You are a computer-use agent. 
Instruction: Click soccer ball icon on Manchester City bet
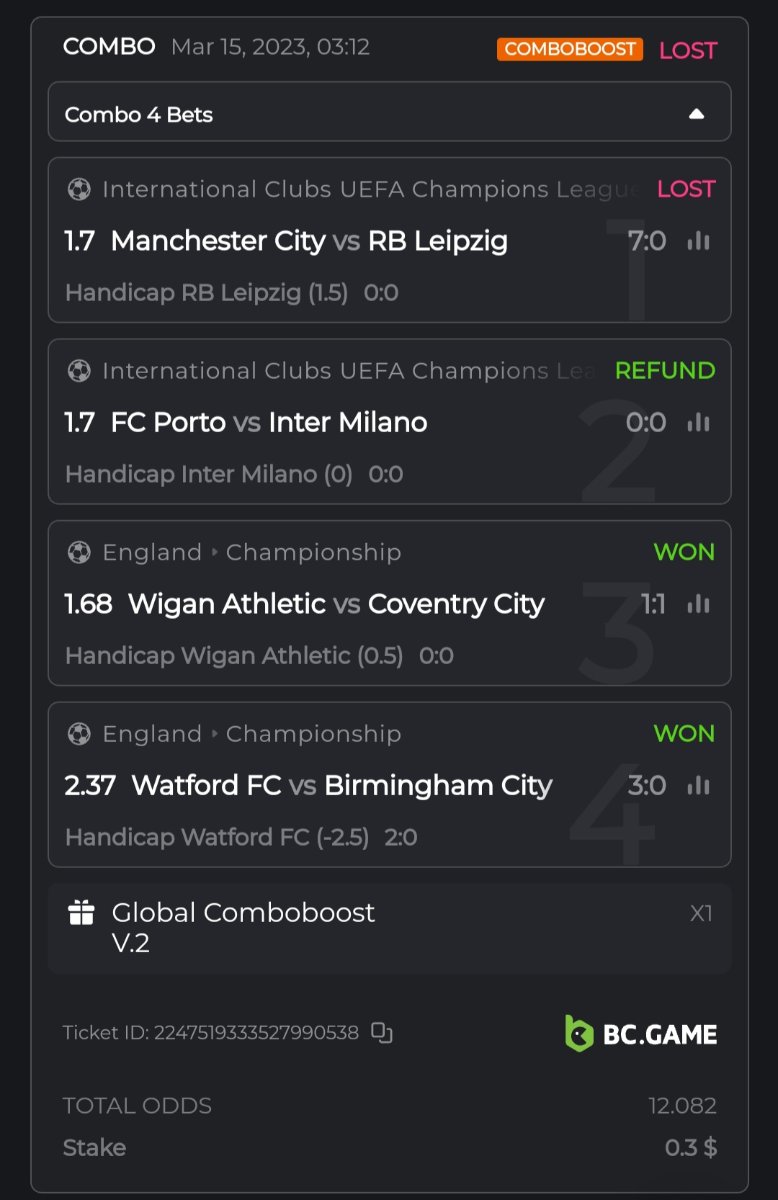tap(79, 189)
